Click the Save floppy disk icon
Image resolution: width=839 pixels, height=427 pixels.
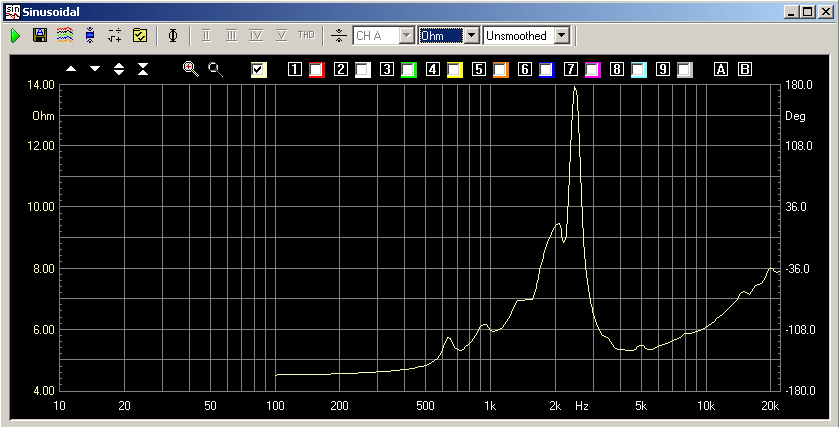tap(40, 35)
